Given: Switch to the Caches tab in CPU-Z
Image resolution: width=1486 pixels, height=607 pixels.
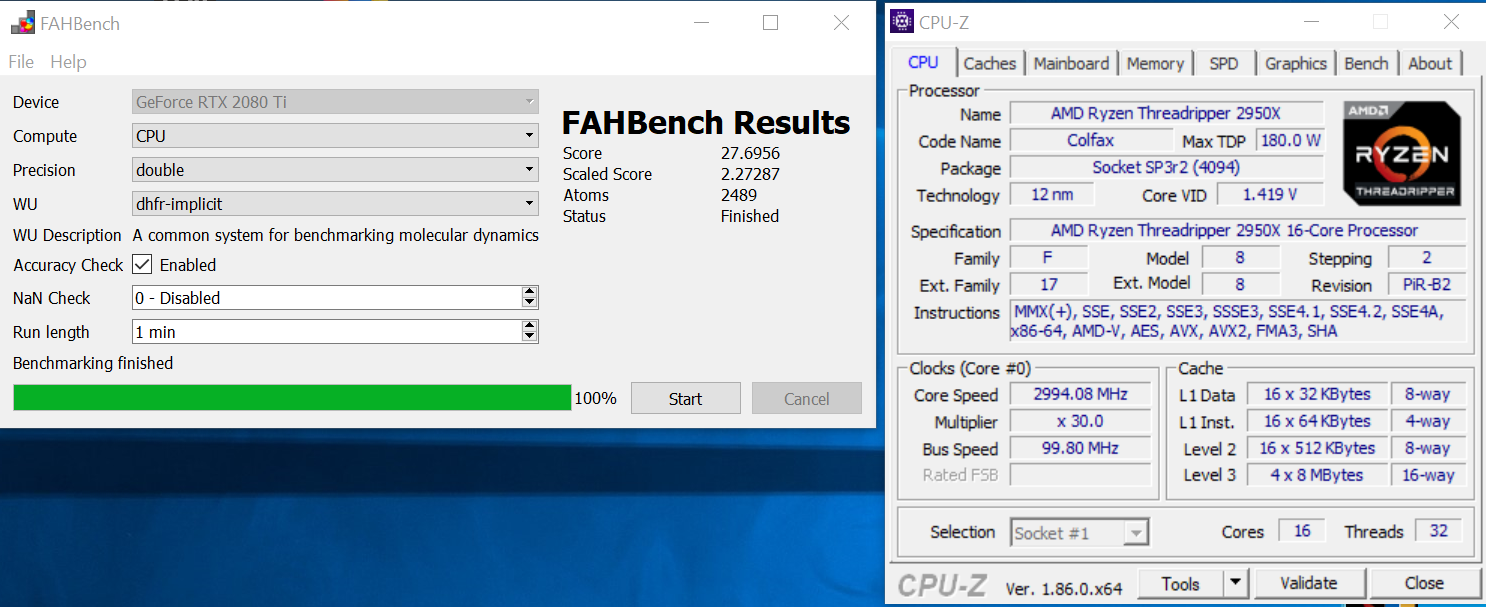Looking at the screenshot, I should pos(990,63).
